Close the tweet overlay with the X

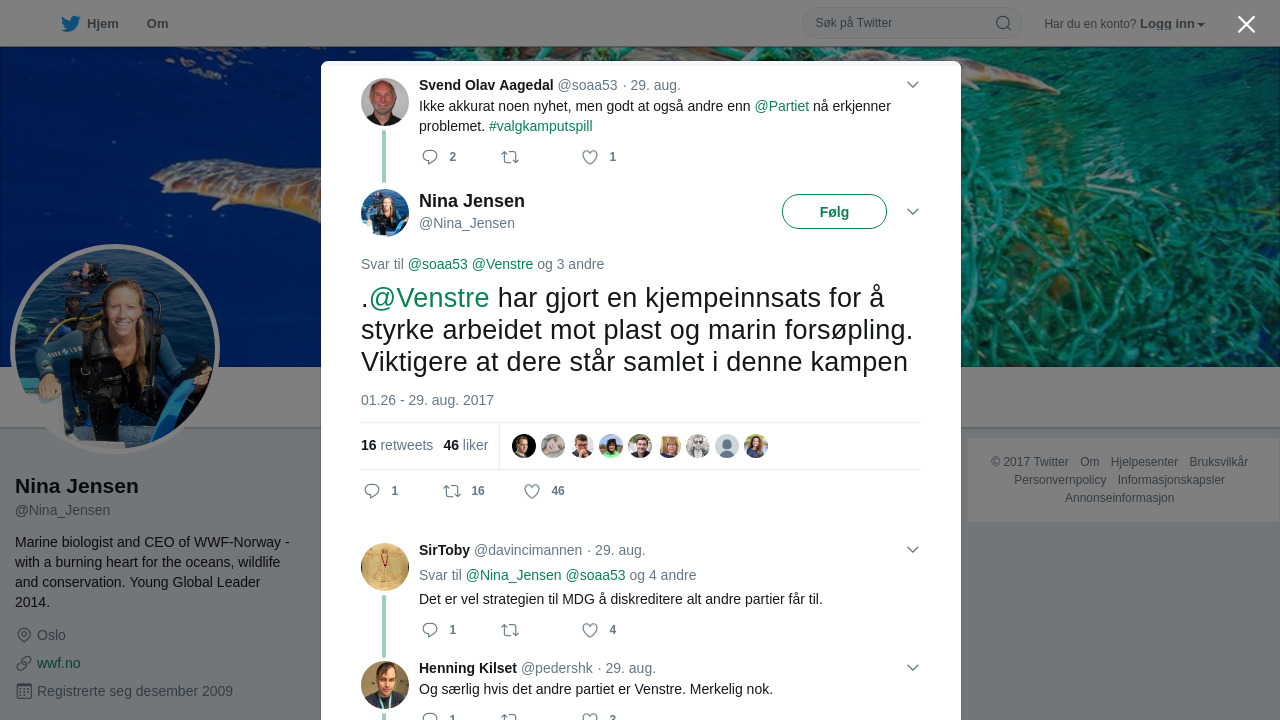coord(1246,24)
